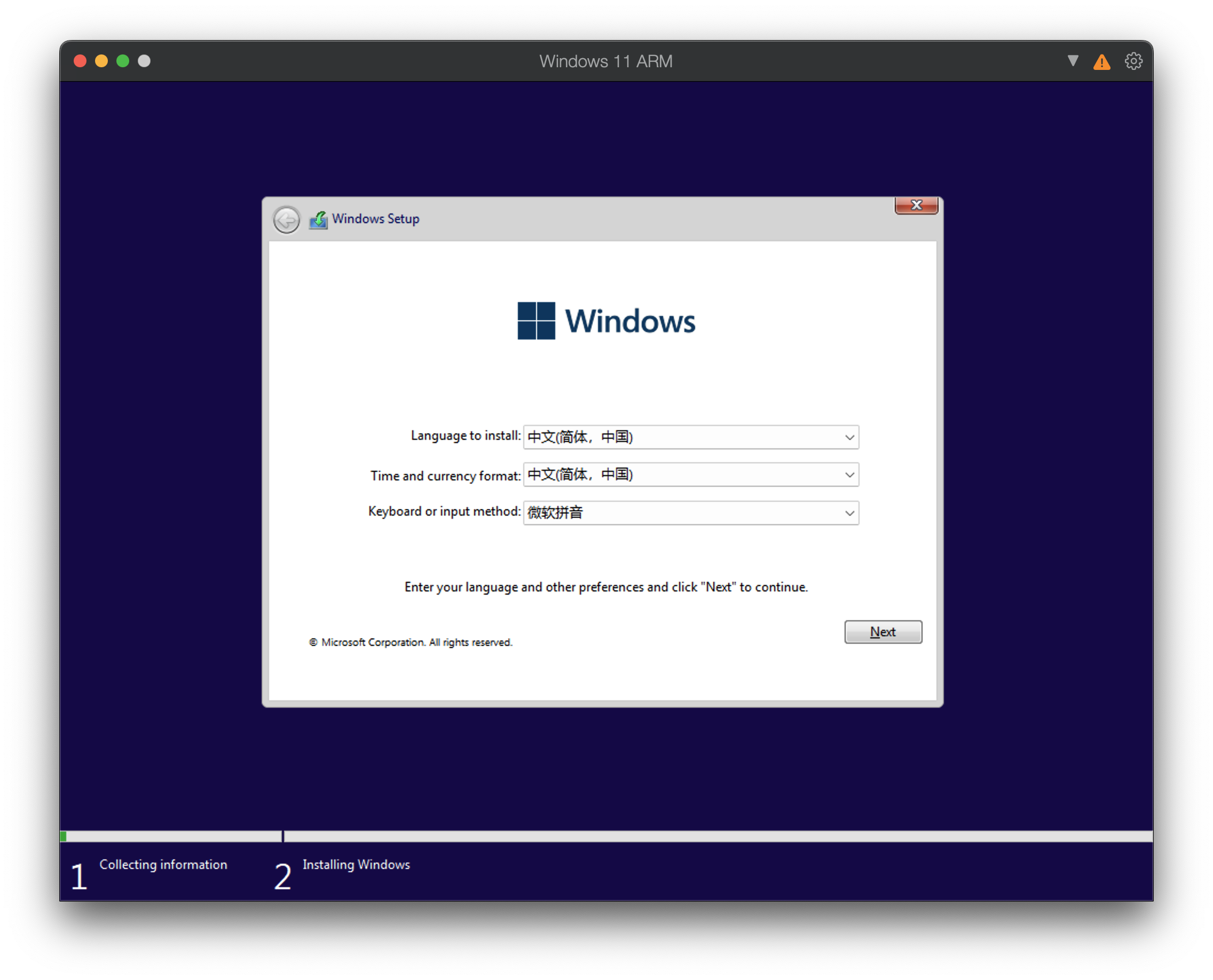Click the back arrow in Windows Setup
Viewport: 1213px width, 980px height.
pos(286,219)
